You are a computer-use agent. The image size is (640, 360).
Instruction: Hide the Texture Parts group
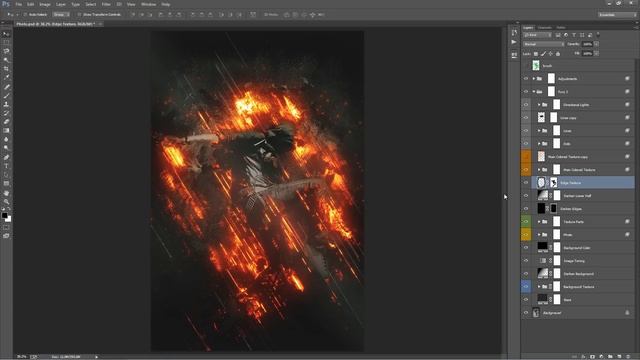click(526, 222)
